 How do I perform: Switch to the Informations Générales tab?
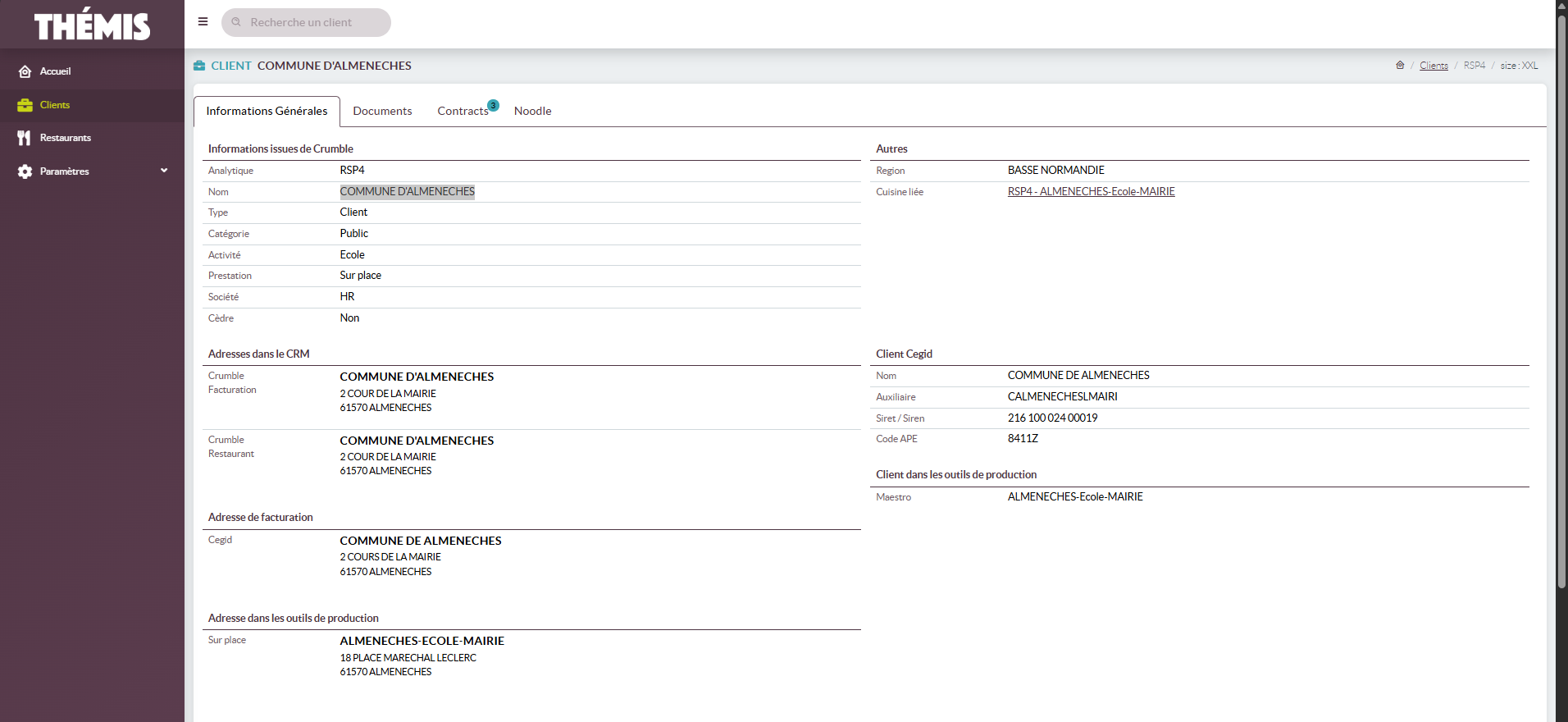click(267, 112)
